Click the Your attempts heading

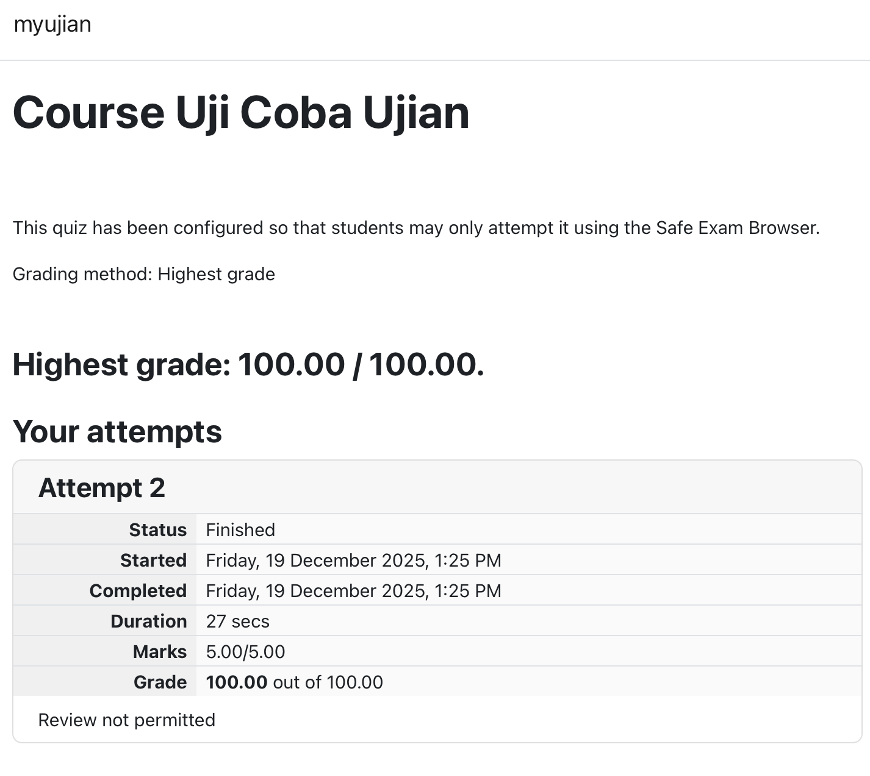(x=117, y=432)
